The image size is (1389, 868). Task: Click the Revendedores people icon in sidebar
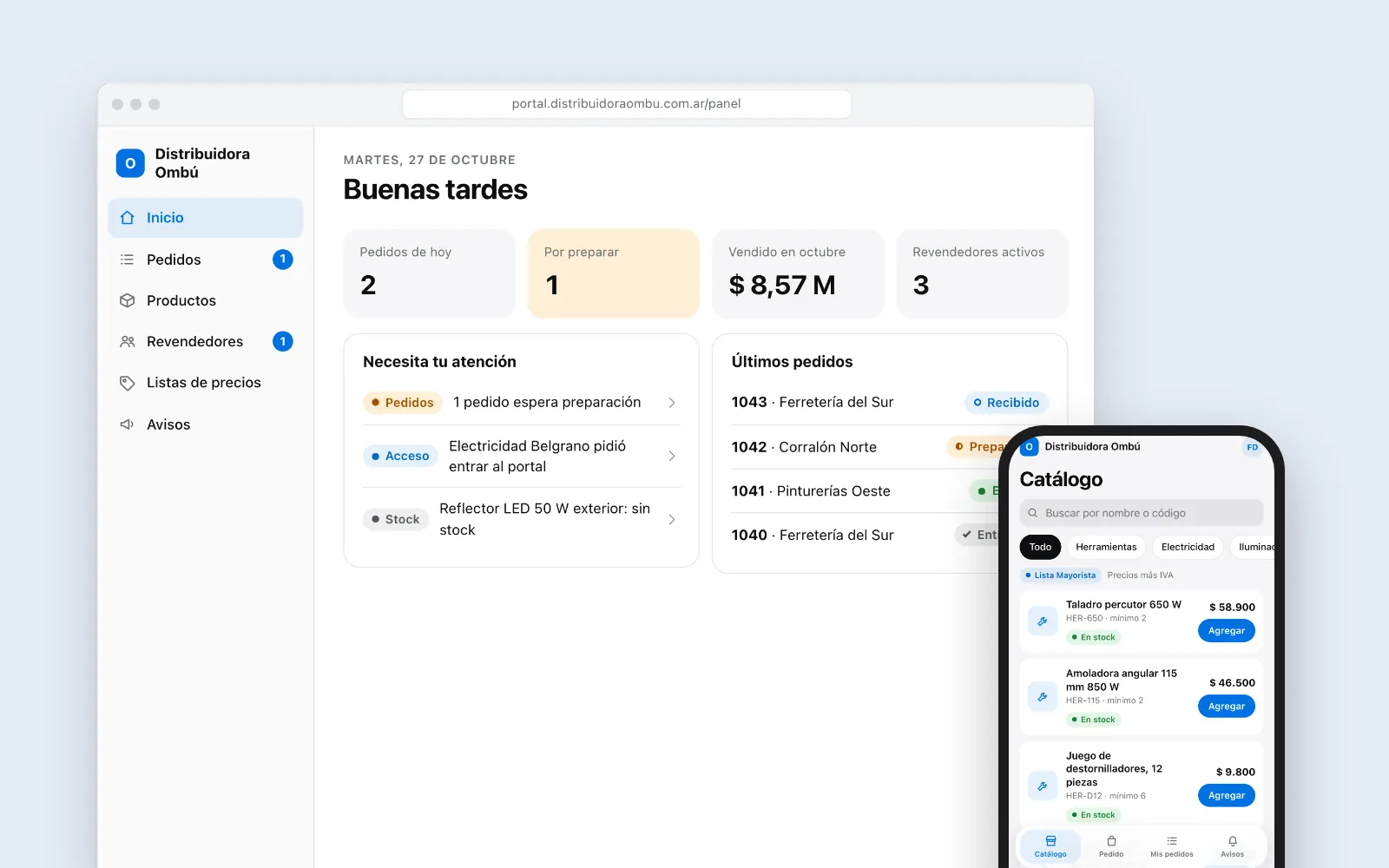click(128, 341)
